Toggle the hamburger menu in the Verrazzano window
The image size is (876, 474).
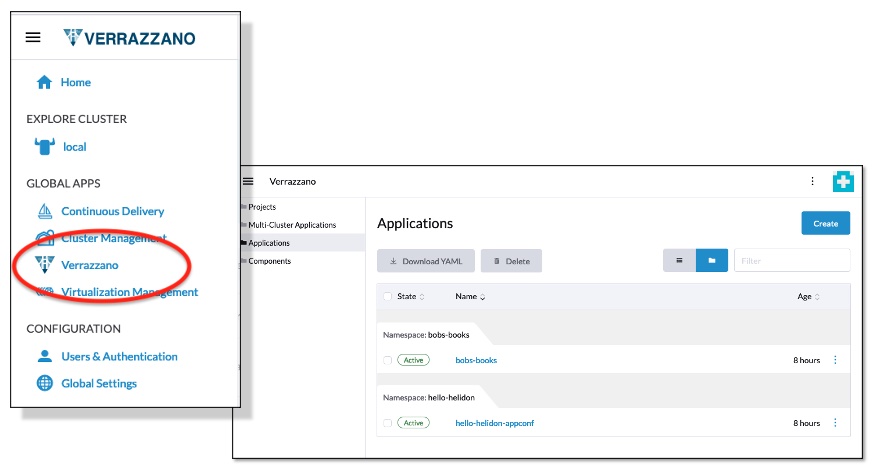(248, 182)
